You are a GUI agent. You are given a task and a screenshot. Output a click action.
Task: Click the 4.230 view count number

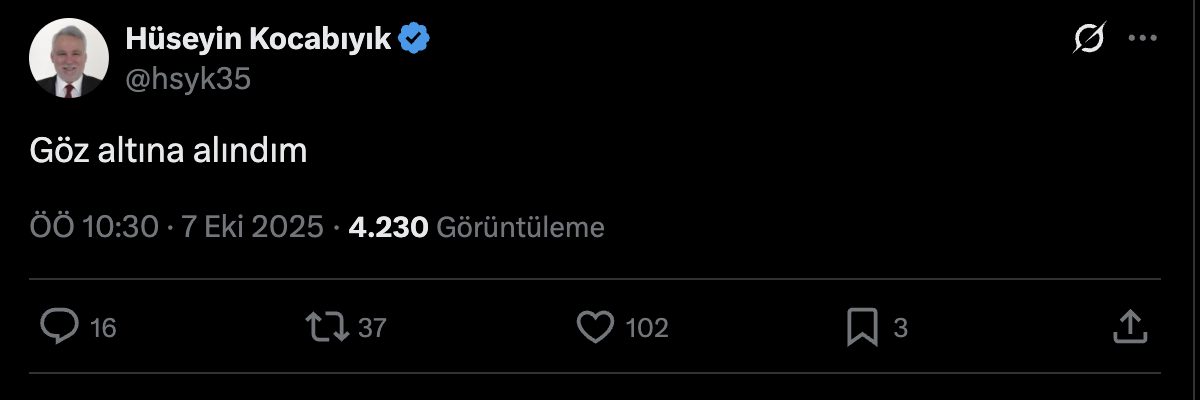[388, 228]
